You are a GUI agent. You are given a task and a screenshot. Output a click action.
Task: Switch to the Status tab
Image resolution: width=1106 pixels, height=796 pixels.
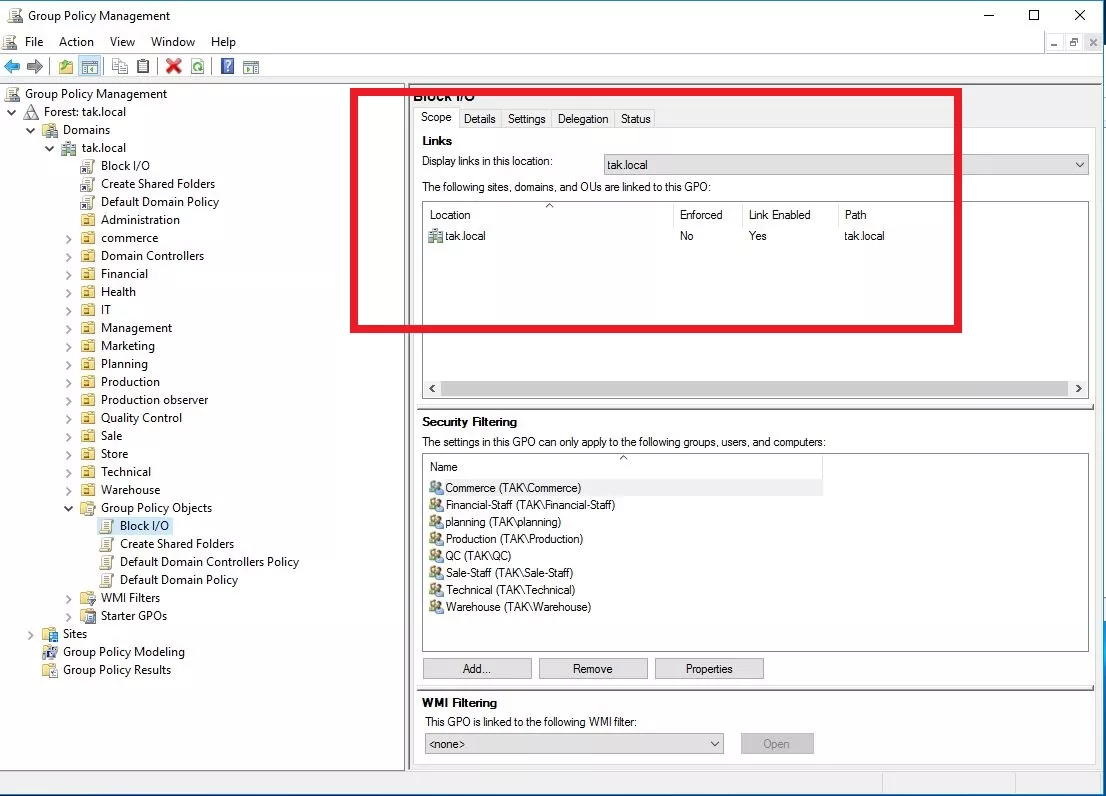(636, 119)
